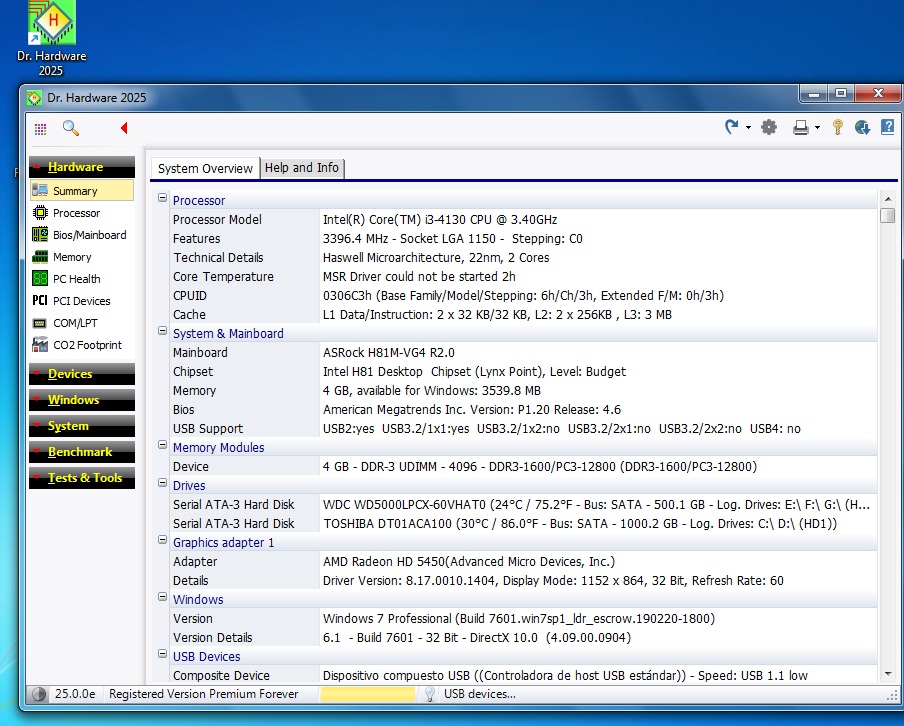This screenshot has width=904, height=726.
Task: Select the Processor Model row value
Action: pyautogui.click(x=440, y=220)
